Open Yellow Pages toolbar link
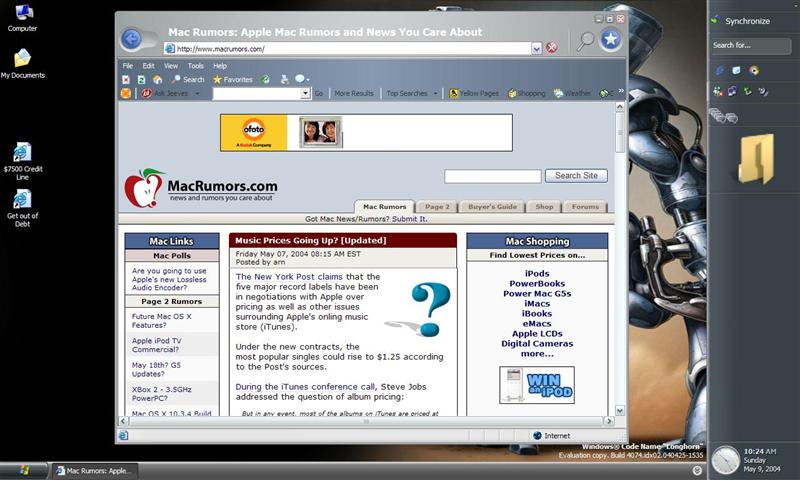800x480 pixels. pos(473,93)
